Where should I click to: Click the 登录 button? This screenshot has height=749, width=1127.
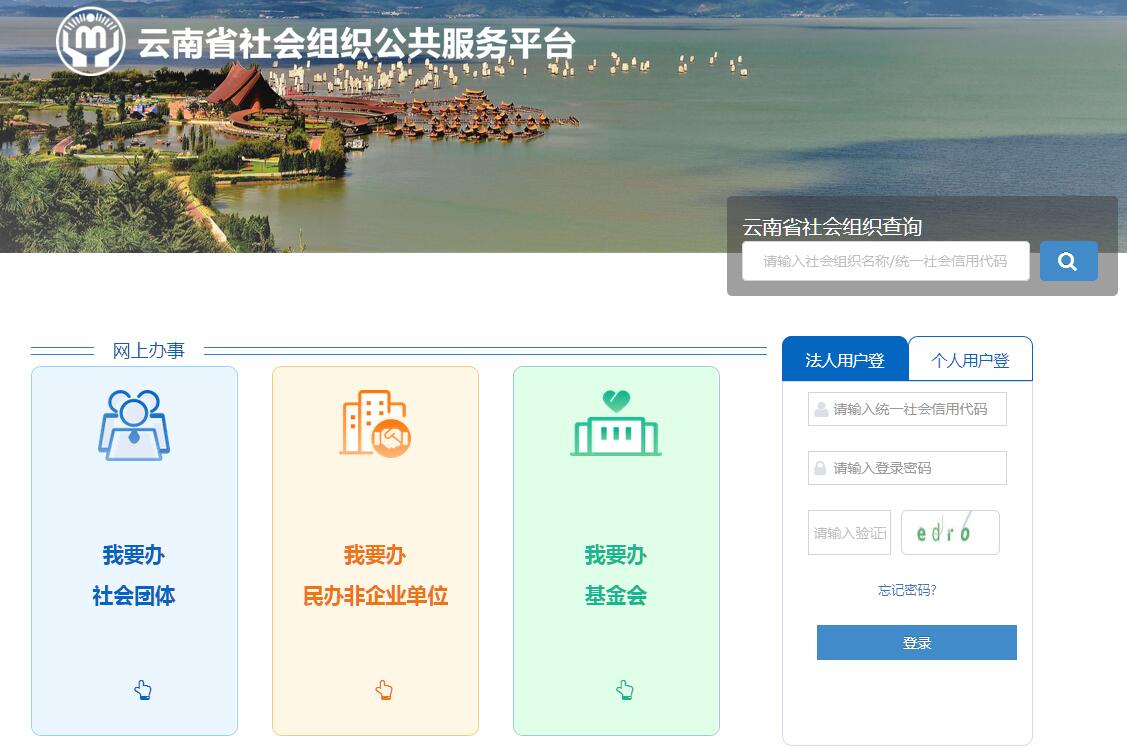[916, 643]
